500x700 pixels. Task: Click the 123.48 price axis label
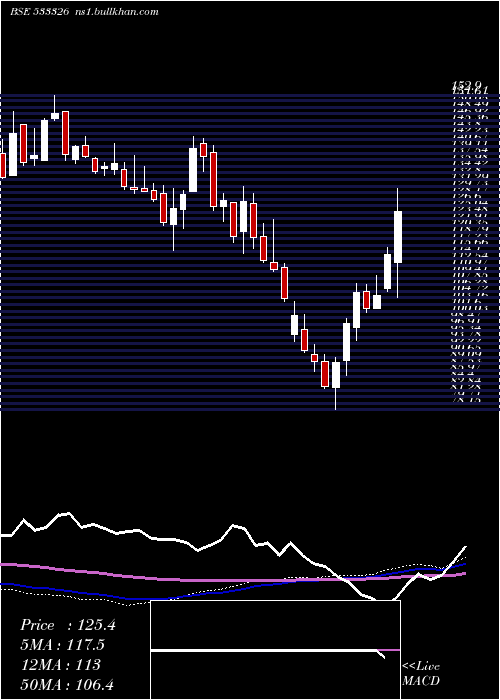point(470,209)
